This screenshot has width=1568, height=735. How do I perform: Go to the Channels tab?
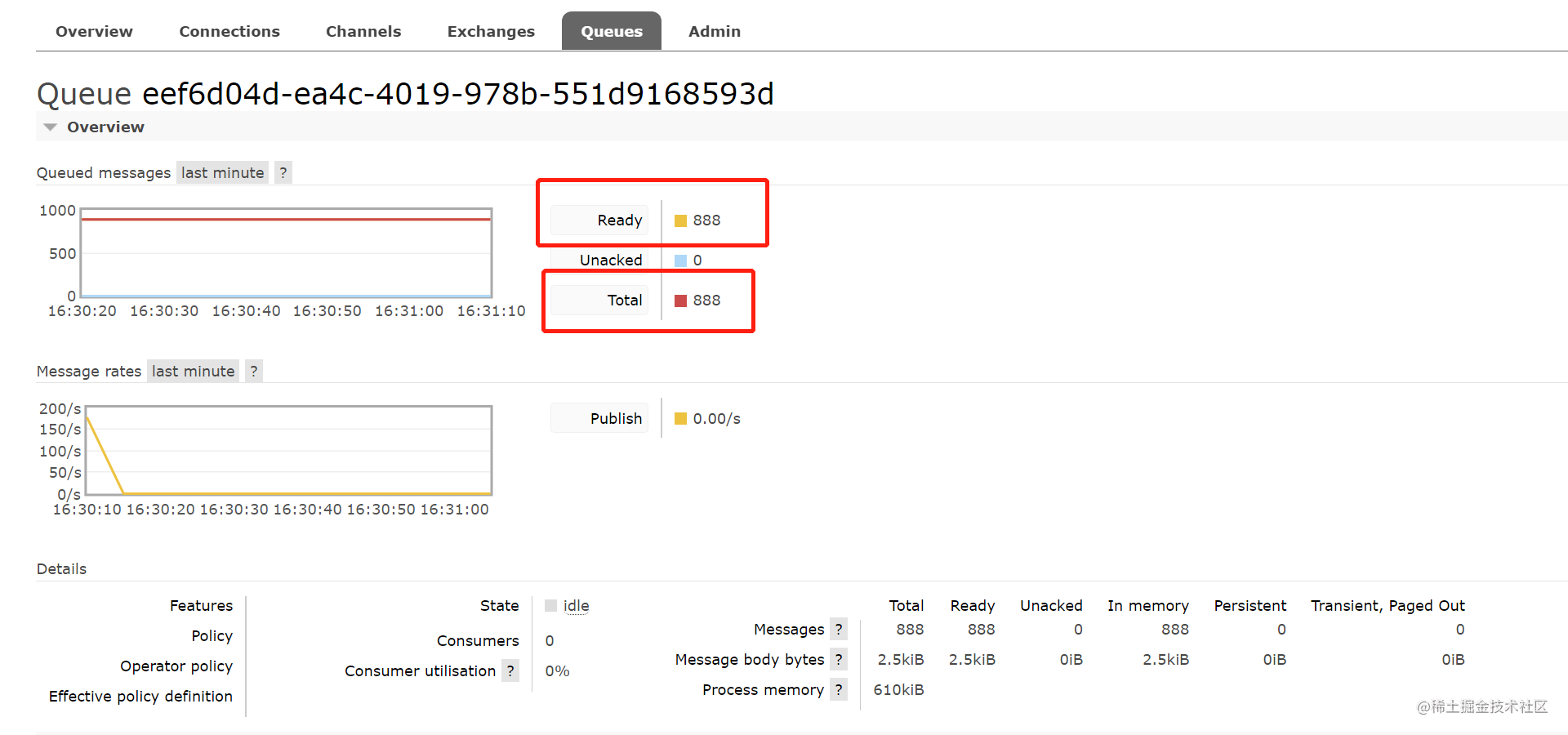363,31
